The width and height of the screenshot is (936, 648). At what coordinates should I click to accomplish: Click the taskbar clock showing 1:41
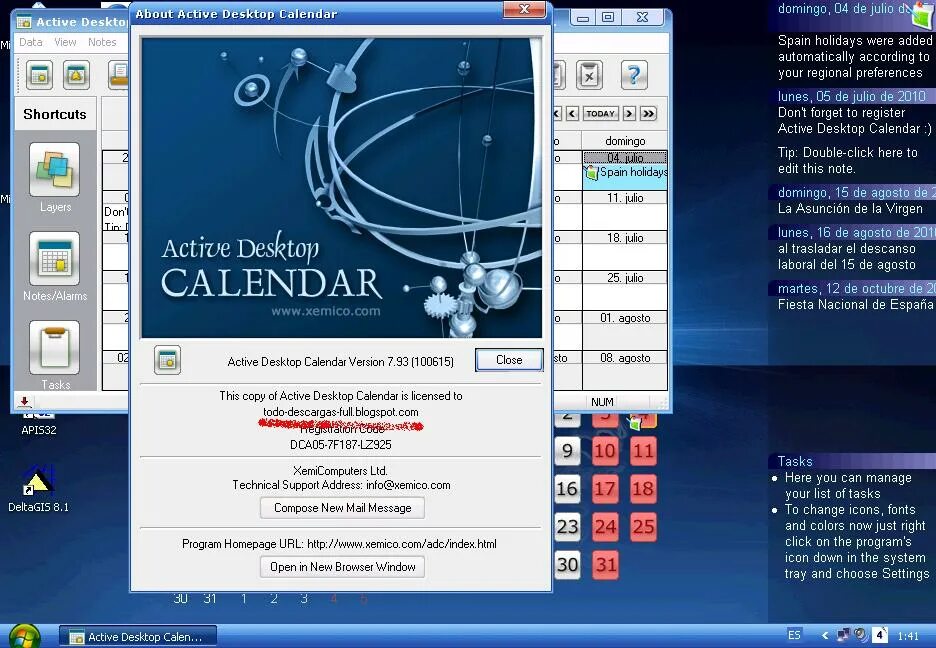pyautogui.click(x=908, y=636)
